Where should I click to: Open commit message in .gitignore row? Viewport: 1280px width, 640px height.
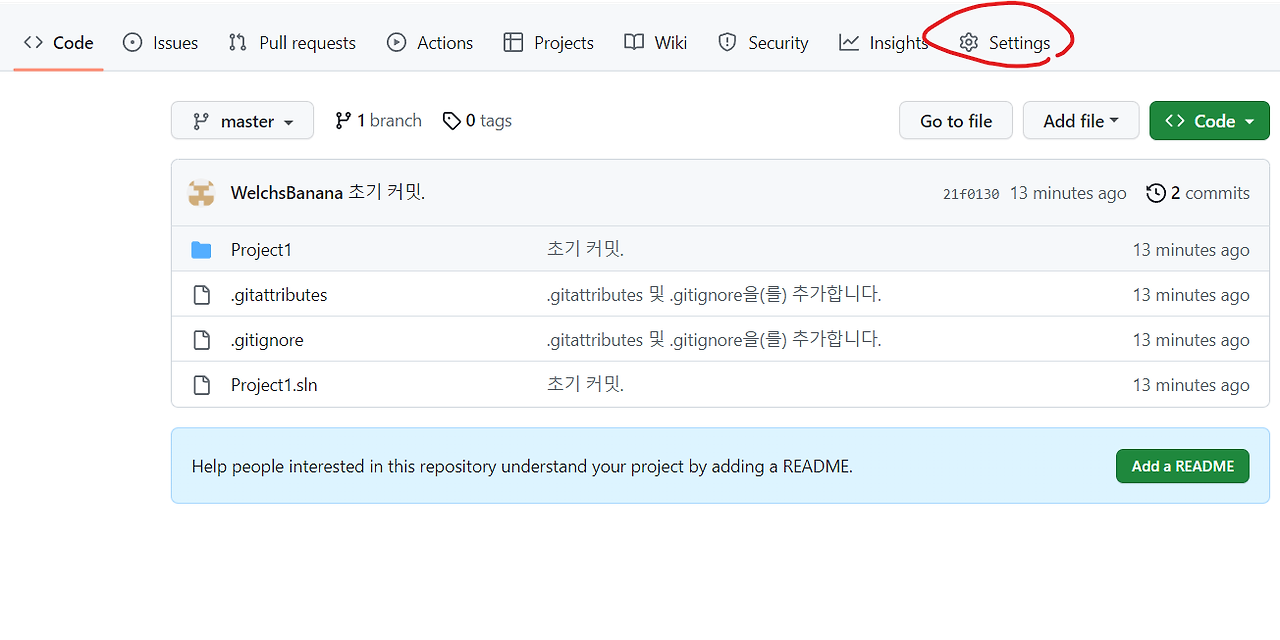[x=714, y=340]
